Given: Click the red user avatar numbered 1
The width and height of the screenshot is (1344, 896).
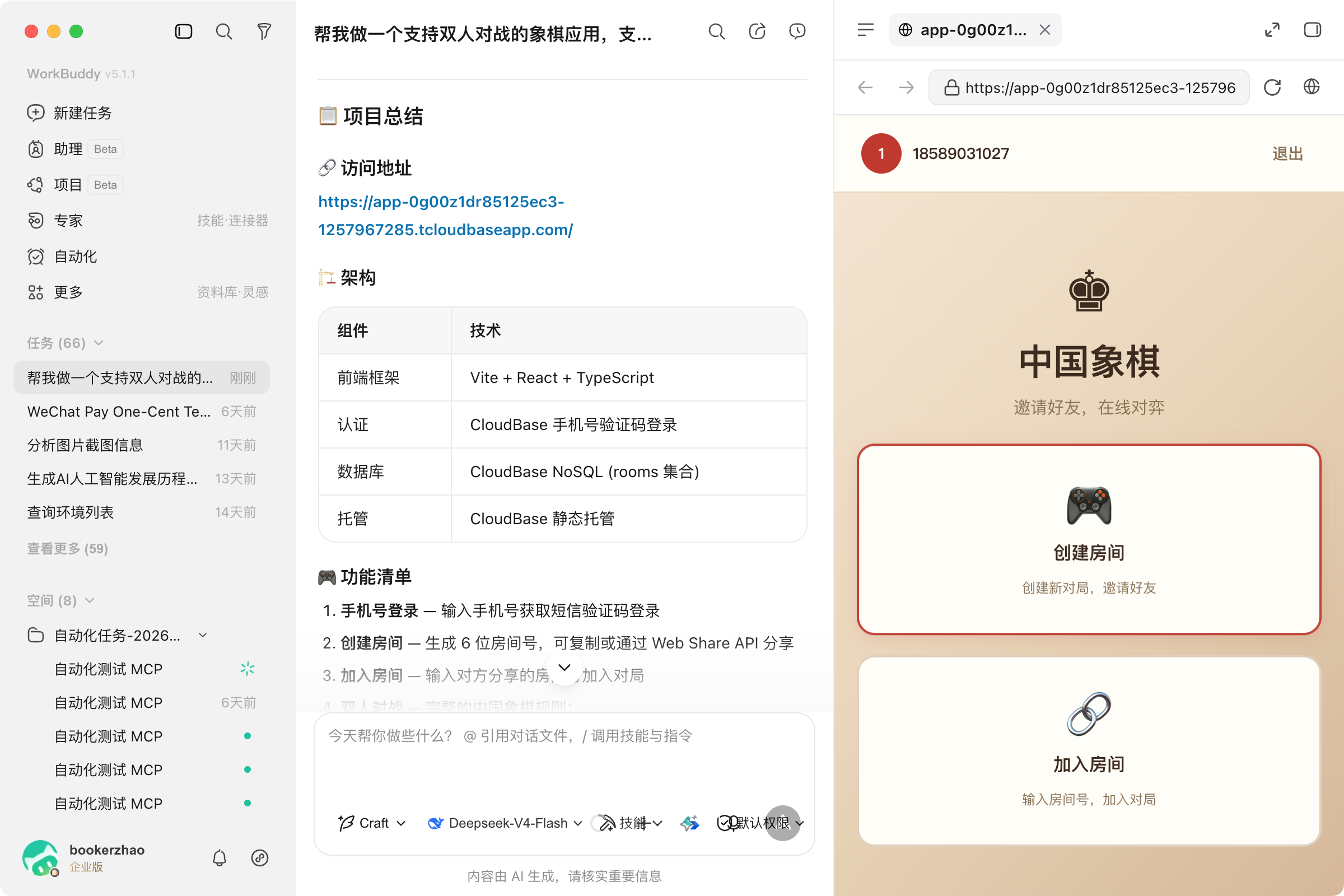Looking at the screenshot, I should [x=881, y=153].
